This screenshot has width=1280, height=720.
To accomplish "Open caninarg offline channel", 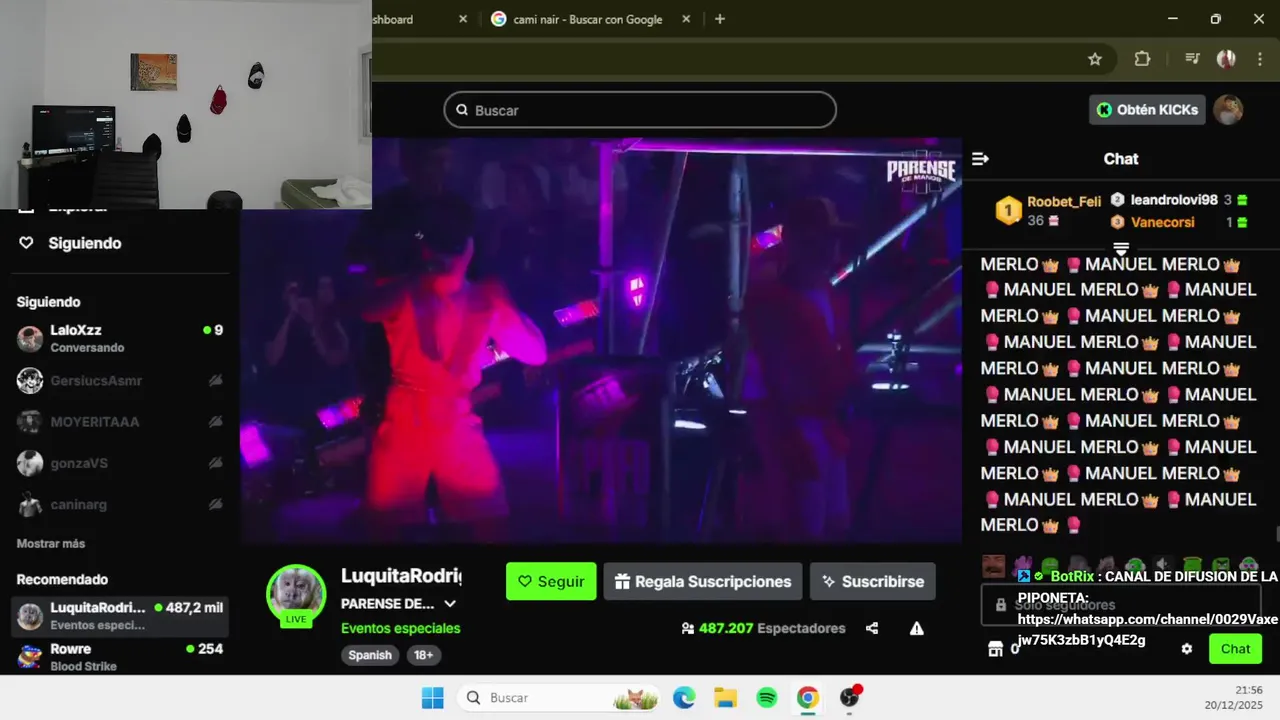I will click(x=120, y=505).
